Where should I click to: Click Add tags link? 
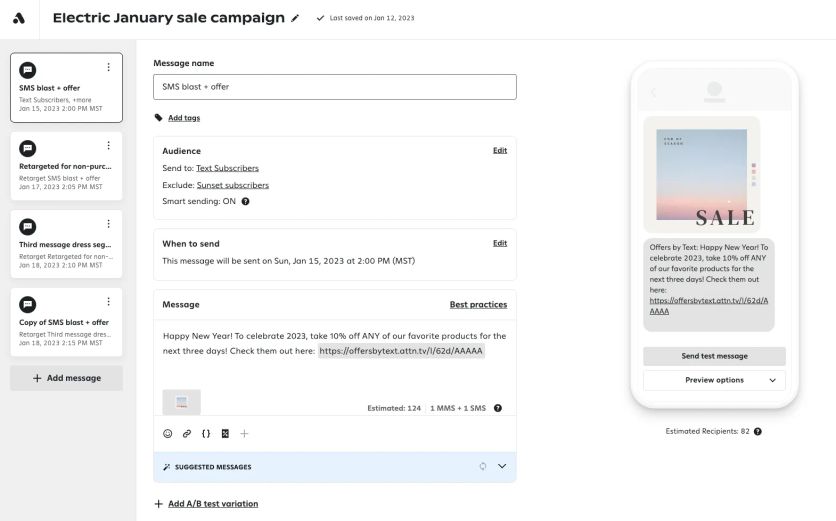pos(184,118)
